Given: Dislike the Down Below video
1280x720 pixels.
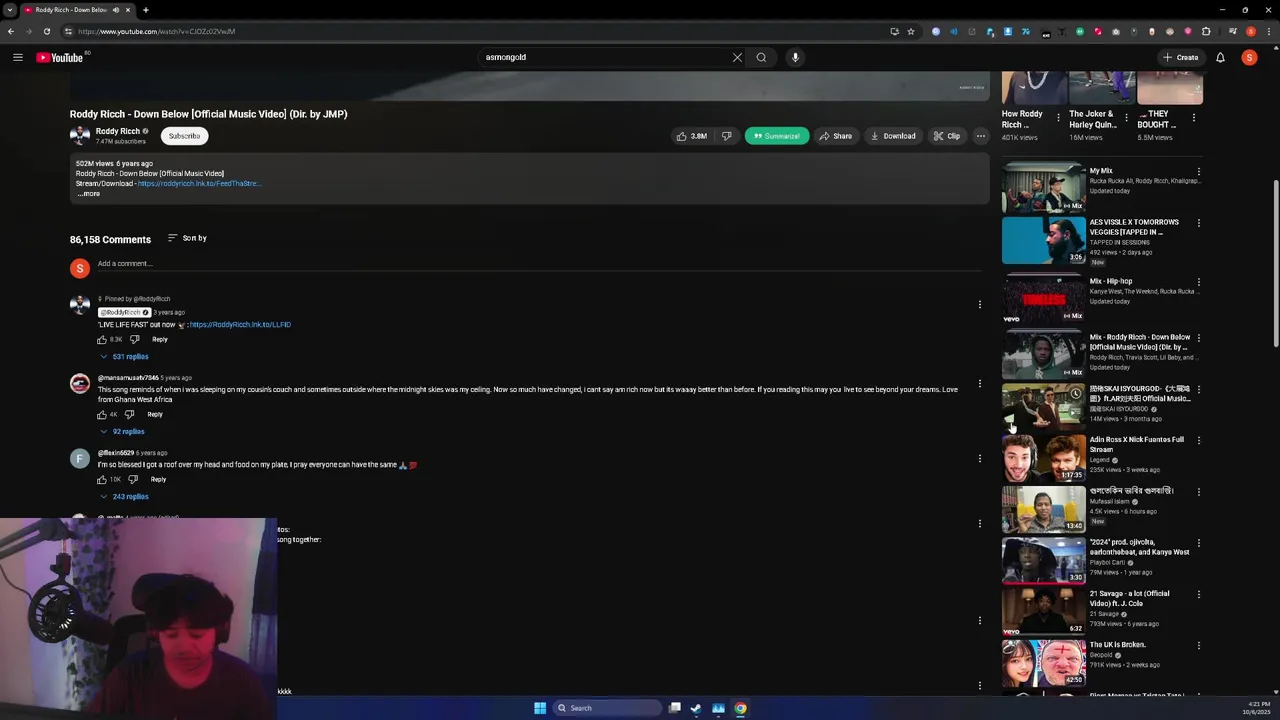Looking at the screenshot, I should click(727, 136).
